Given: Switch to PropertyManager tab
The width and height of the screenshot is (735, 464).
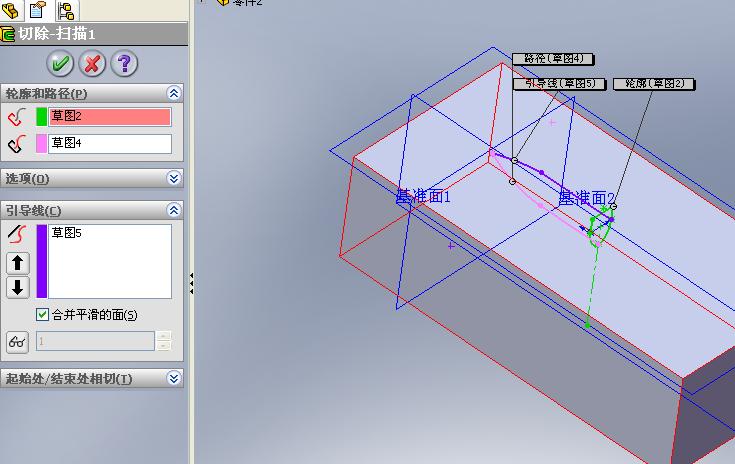Looking at the screenshot, I should coord(38,9).
